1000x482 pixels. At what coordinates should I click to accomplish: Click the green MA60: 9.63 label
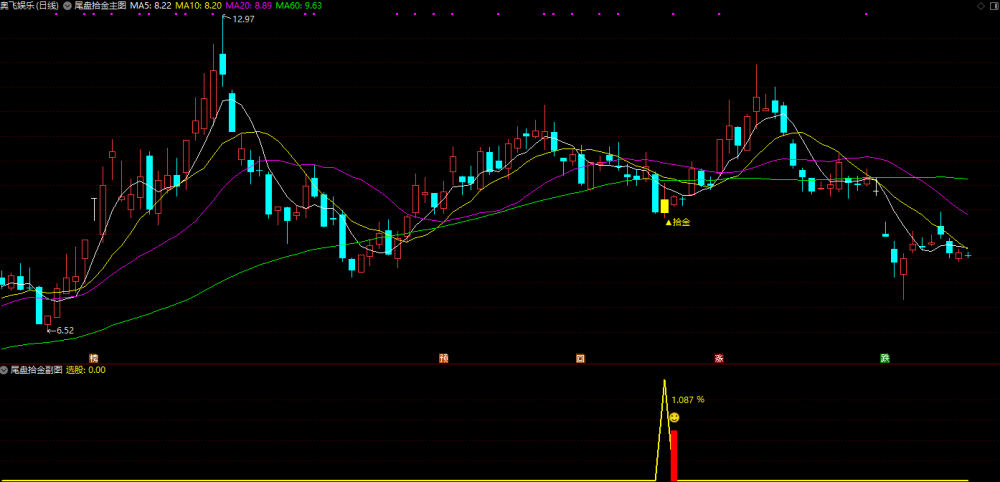point(298,5)
